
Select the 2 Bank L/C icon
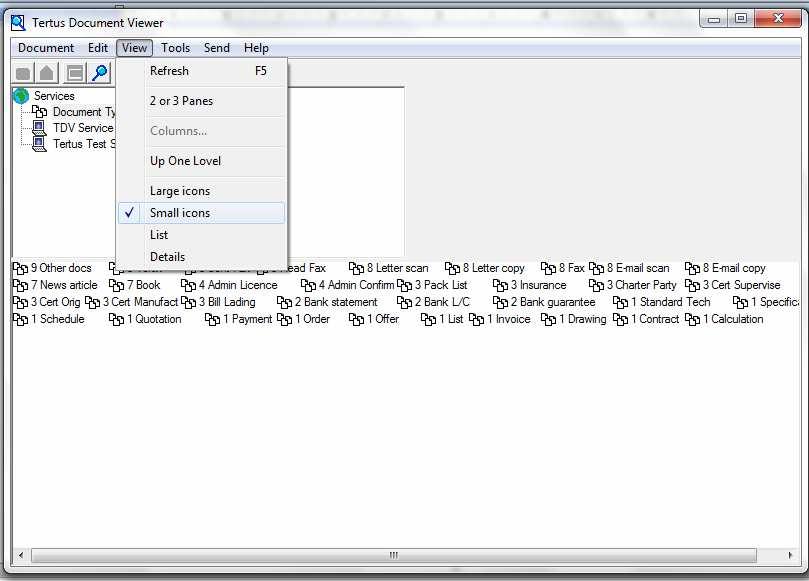(404, 302)
